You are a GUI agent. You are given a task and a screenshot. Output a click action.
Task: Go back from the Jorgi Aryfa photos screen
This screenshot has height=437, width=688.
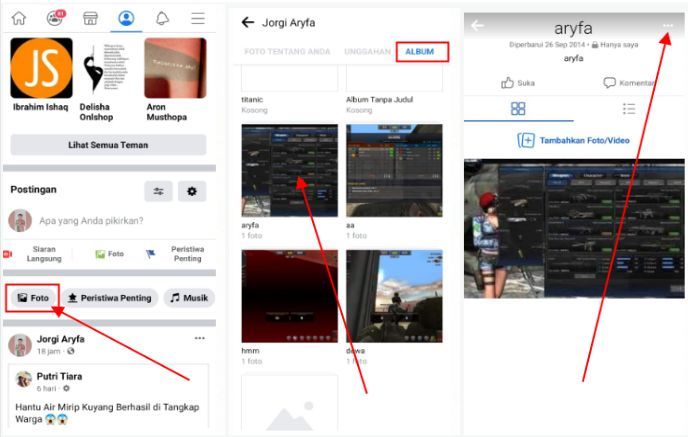248,22
